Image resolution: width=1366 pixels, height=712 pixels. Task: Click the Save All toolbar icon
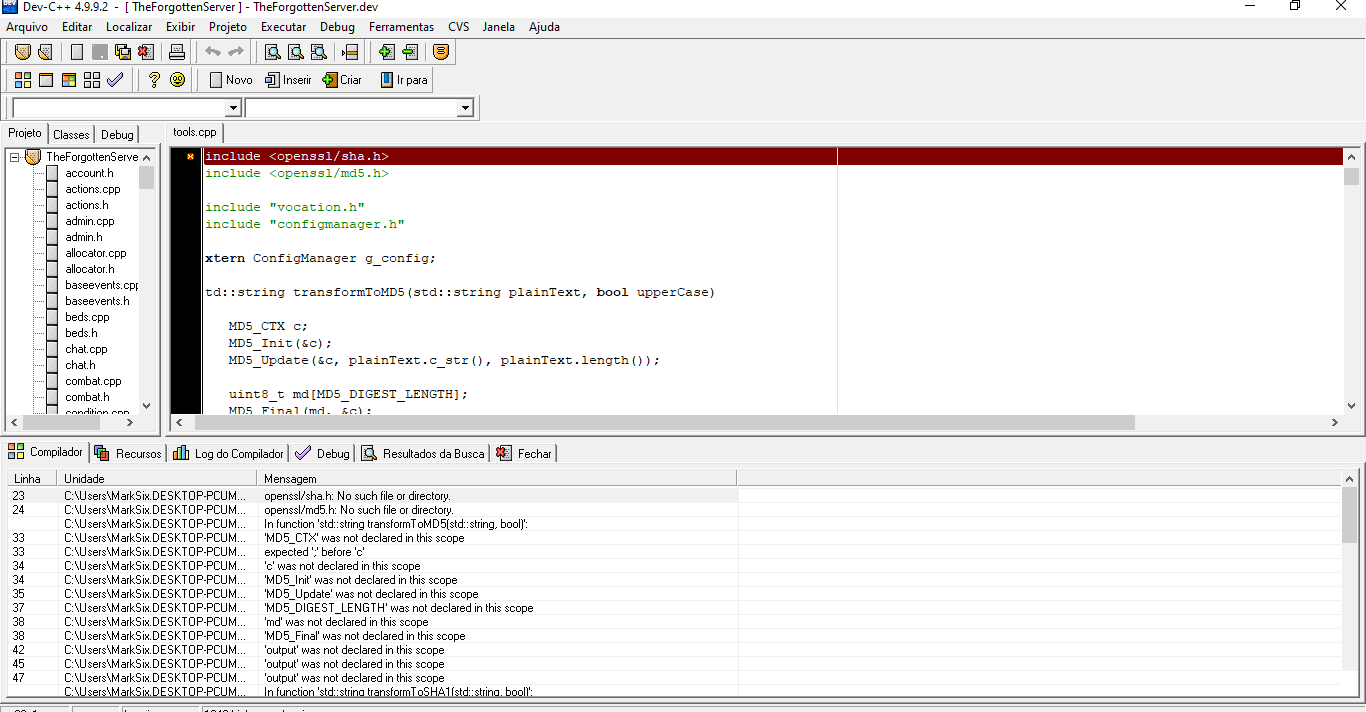point(123,52)
